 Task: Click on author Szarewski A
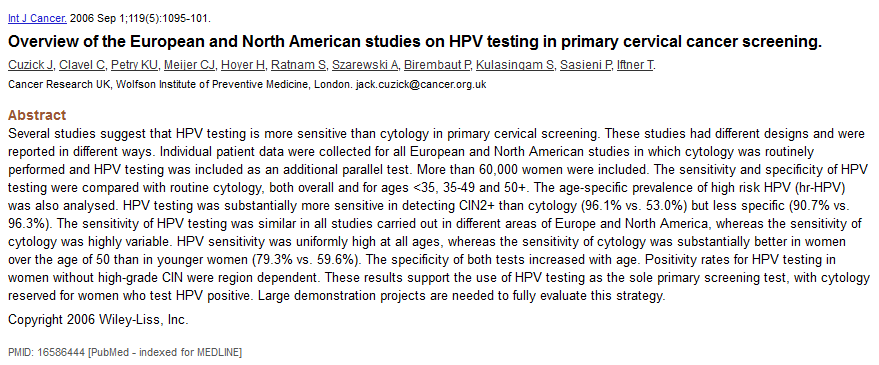coord(365,66)
